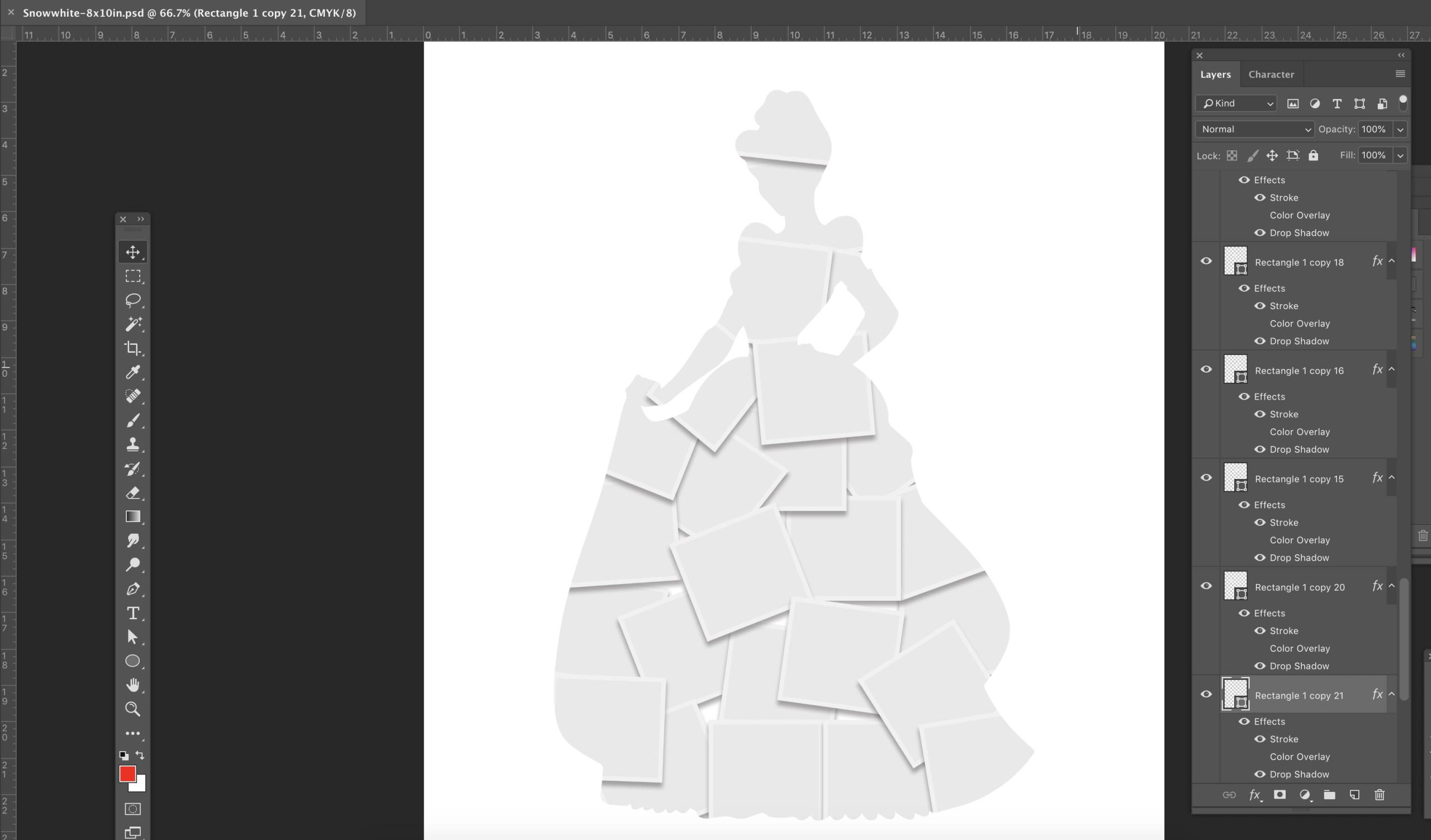Delete the selected layer
Image resolution: width=1431 pixels, height=840 pixels.
click(x=1380, y=795)
